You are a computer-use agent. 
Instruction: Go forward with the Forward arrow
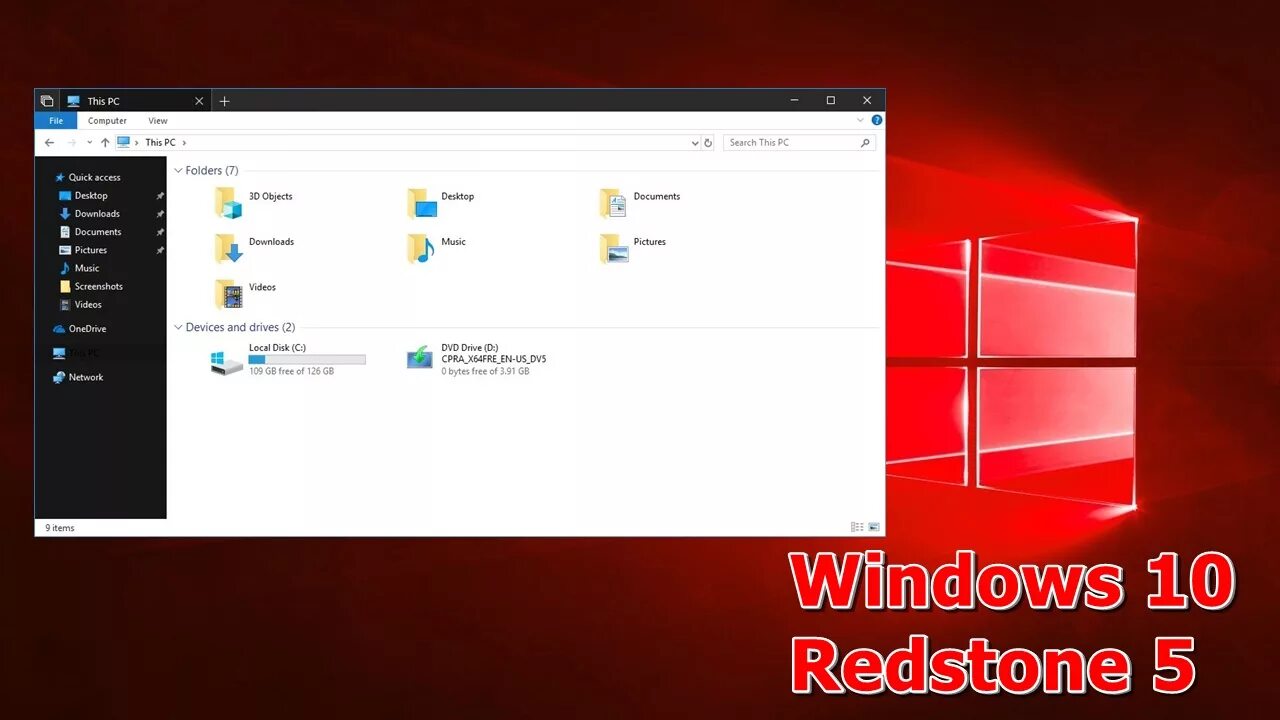tap(71, 143)
